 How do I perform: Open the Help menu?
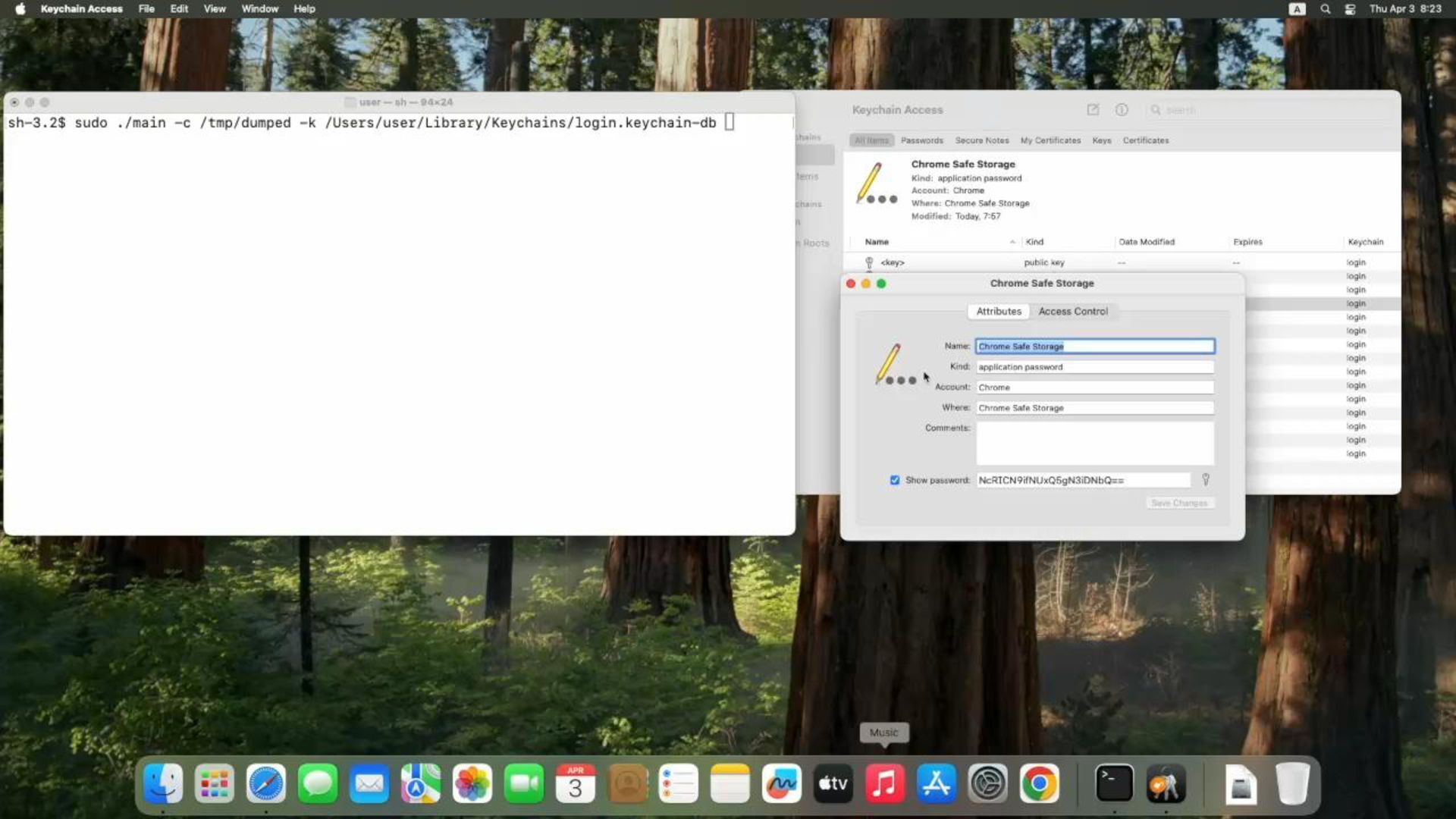pos(304,9)
